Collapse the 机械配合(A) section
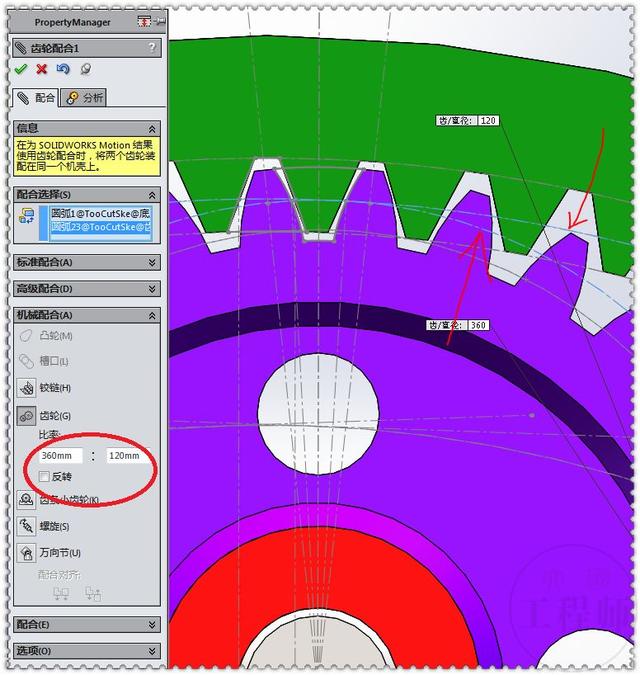 (152, 316)
